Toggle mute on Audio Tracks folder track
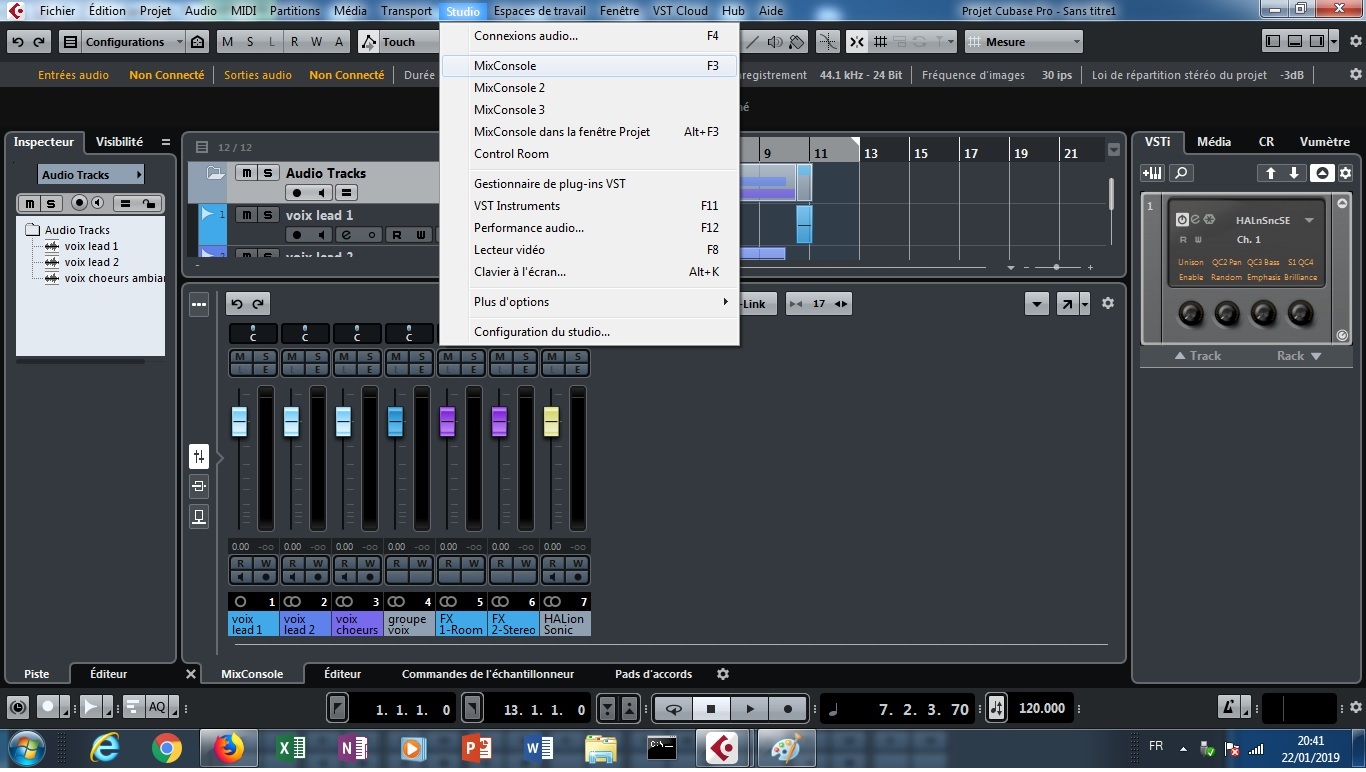 pos(246,173)
